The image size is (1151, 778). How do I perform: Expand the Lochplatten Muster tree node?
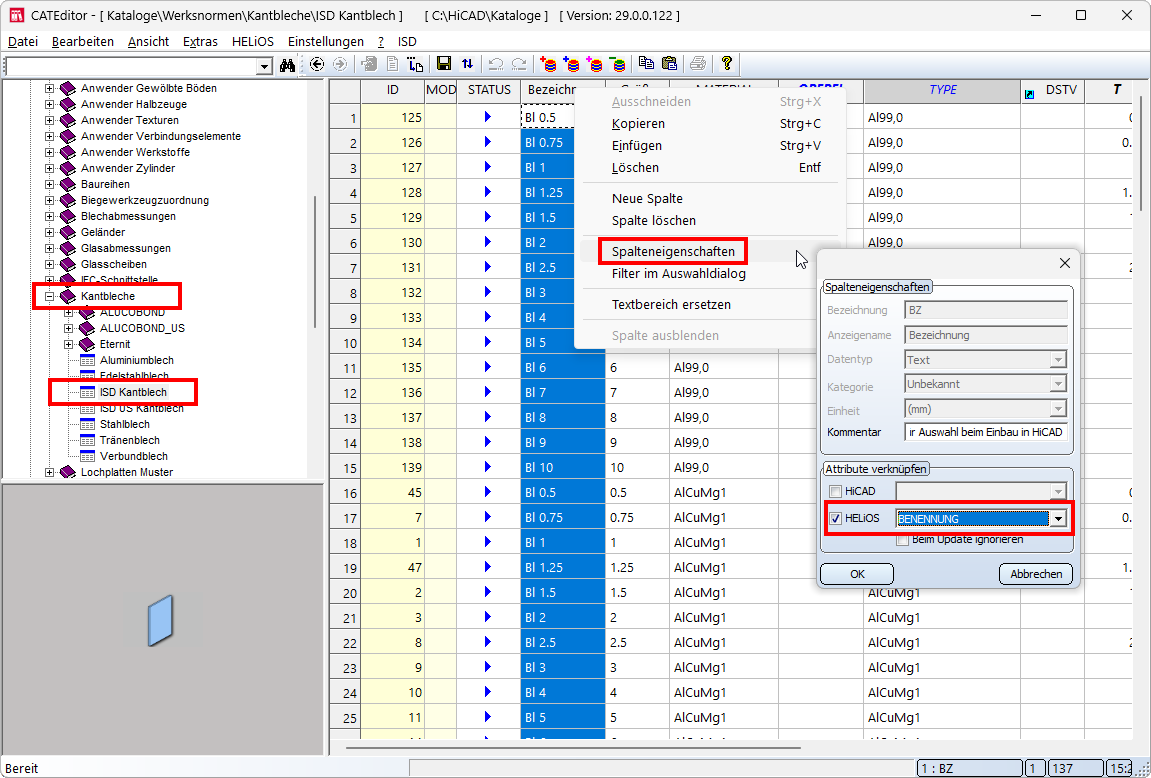(50, 472)
